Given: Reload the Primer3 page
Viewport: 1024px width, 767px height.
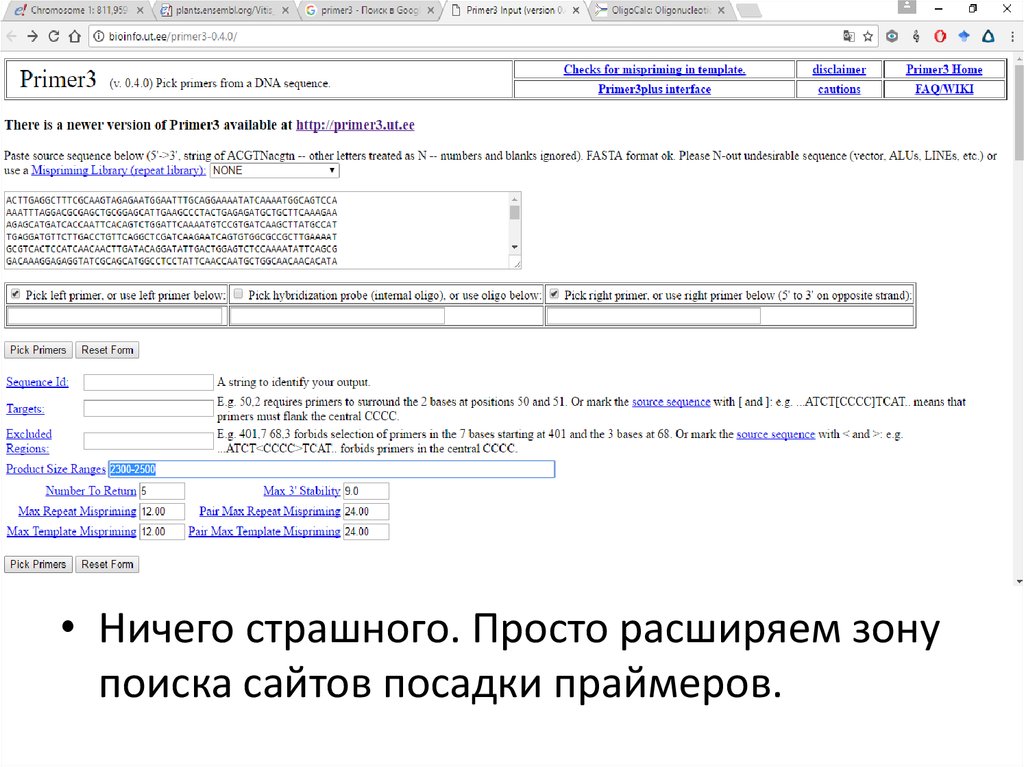Looking at the screenshot, I should pos(54,36).
